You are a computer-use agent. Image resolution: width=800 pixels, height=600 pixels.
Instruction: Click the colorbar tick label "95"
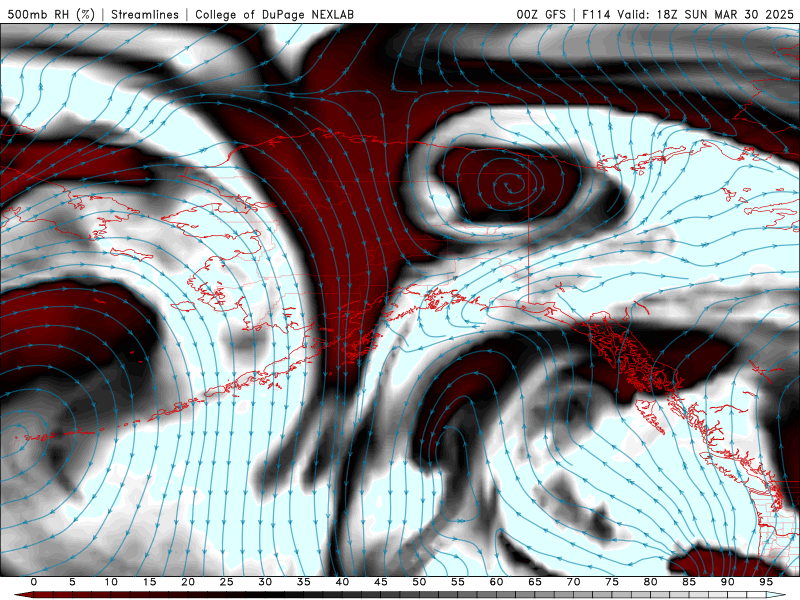tap(766, 582)
